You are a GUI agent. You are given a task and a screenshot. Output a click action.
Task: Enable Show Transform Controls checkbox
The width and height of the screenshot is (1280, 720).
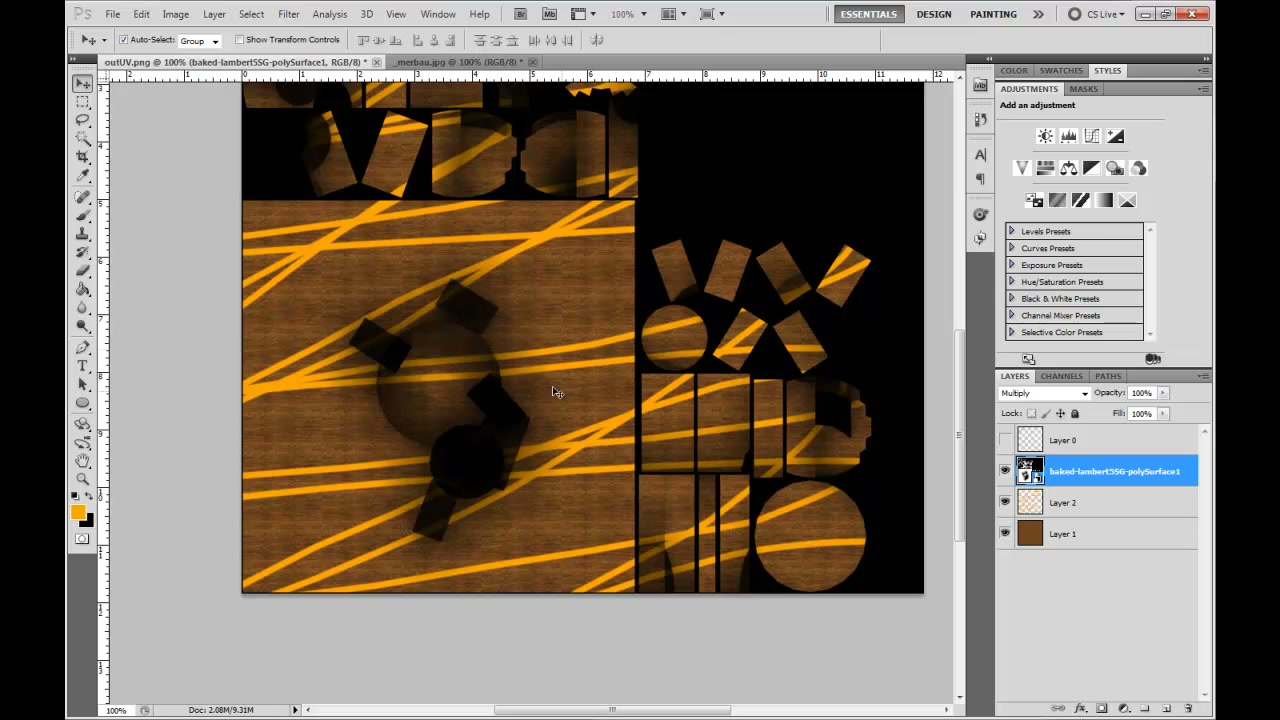pos(239,40)
